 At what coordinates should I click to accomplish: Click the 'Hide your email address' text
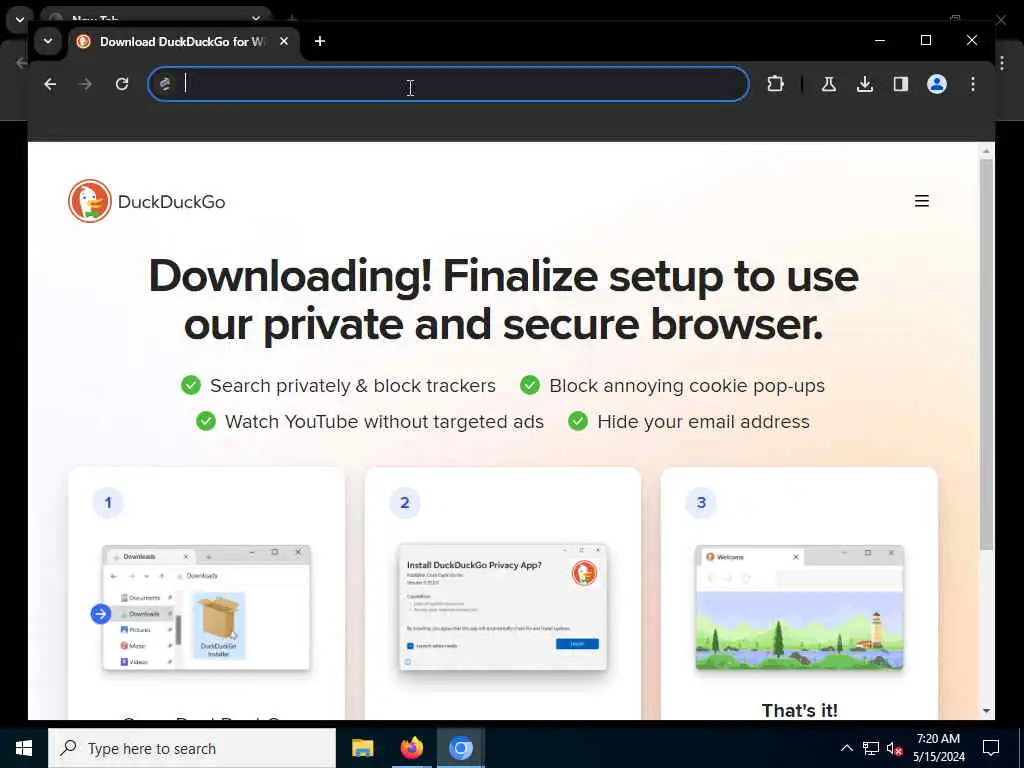pos(703,421)
